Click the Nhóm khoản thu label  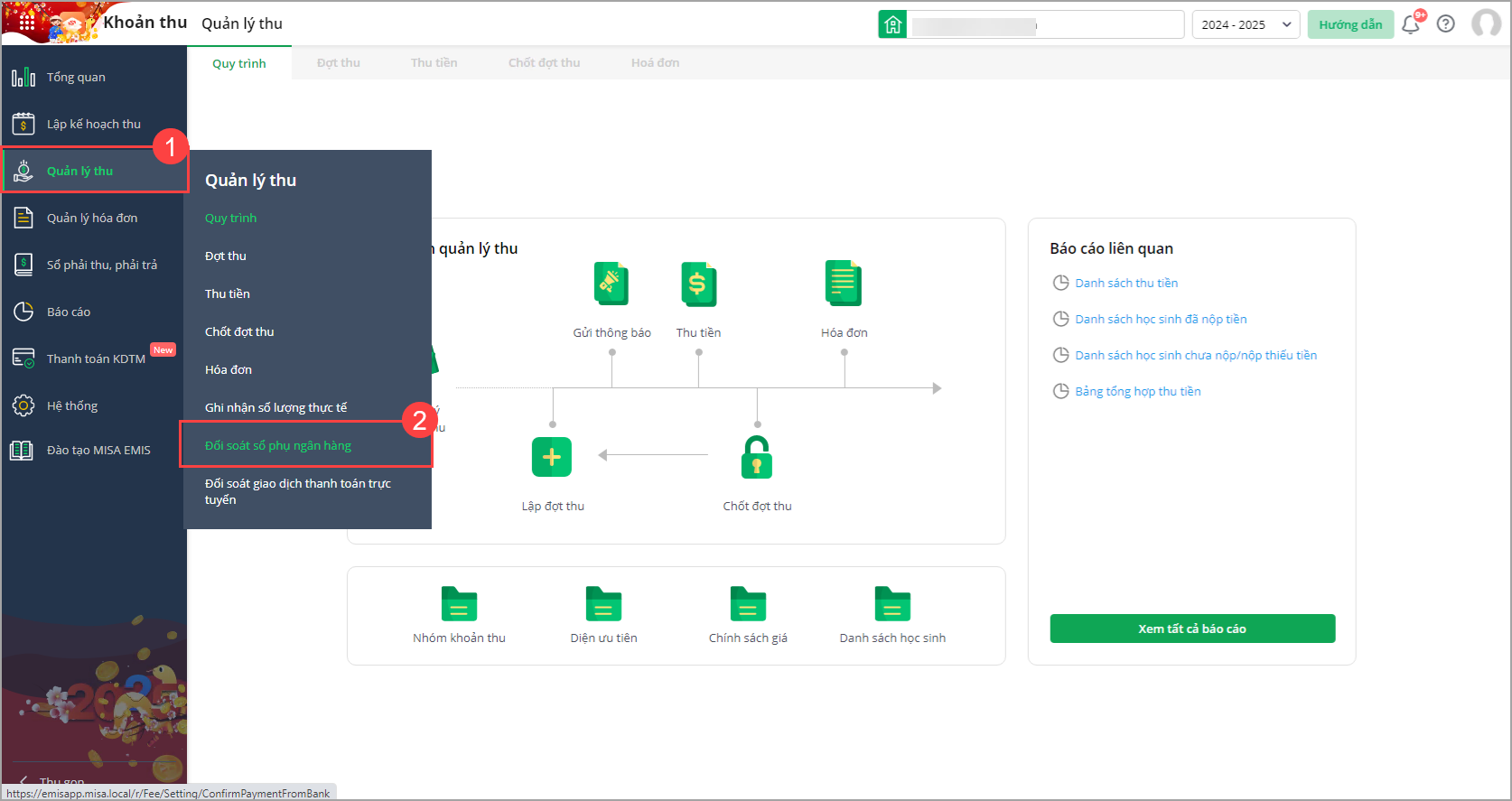pos(459,638)
